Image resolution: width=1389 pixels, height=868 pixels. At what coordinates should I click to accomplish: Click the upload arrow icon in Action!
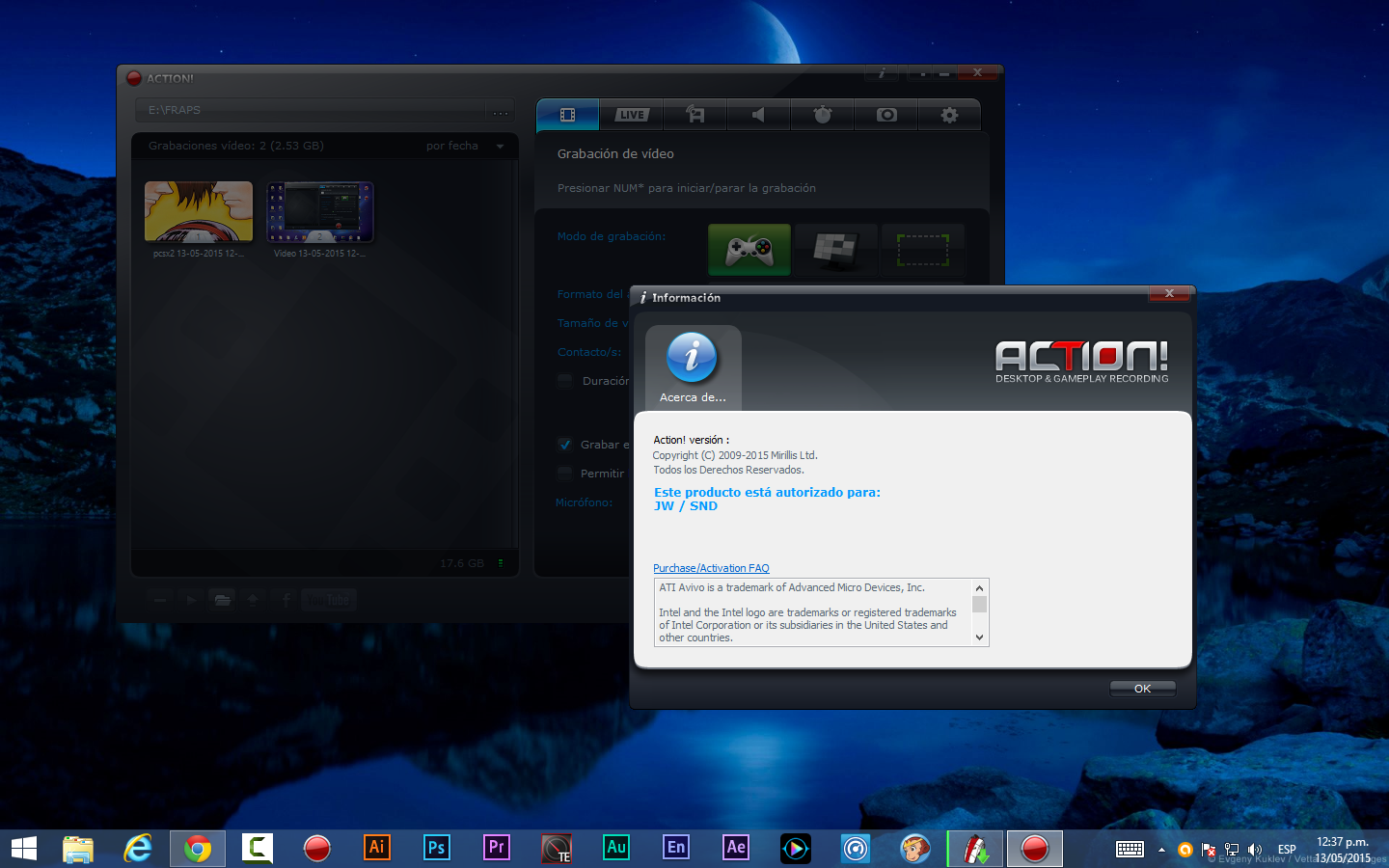pyautogui.click(x=253, y=600)
